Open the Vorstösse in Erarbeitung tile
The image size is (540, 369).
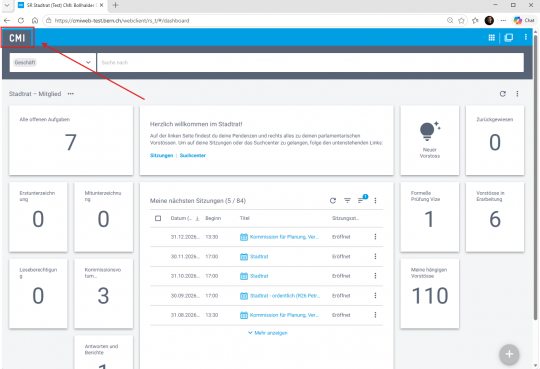(x=495, y=217)
